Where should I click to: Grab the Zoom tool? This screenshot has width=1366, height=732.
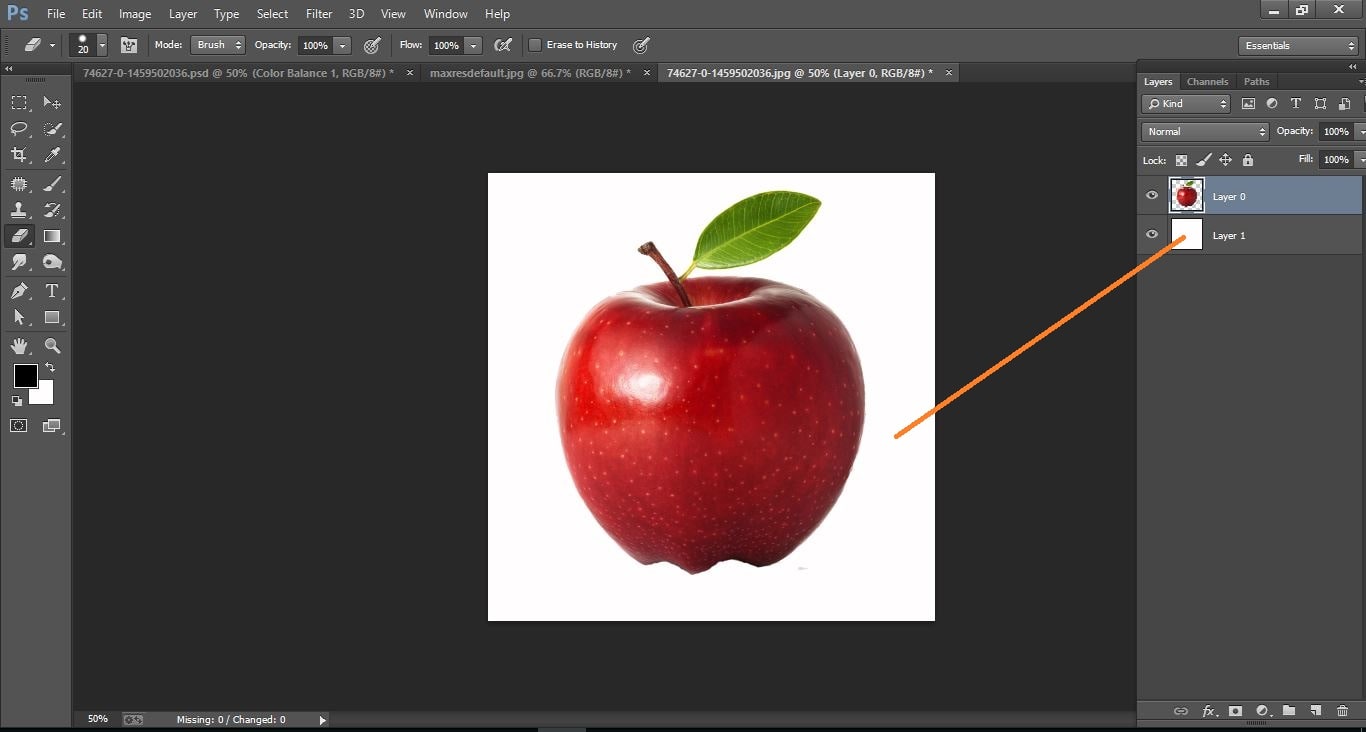tap(52, 346)
